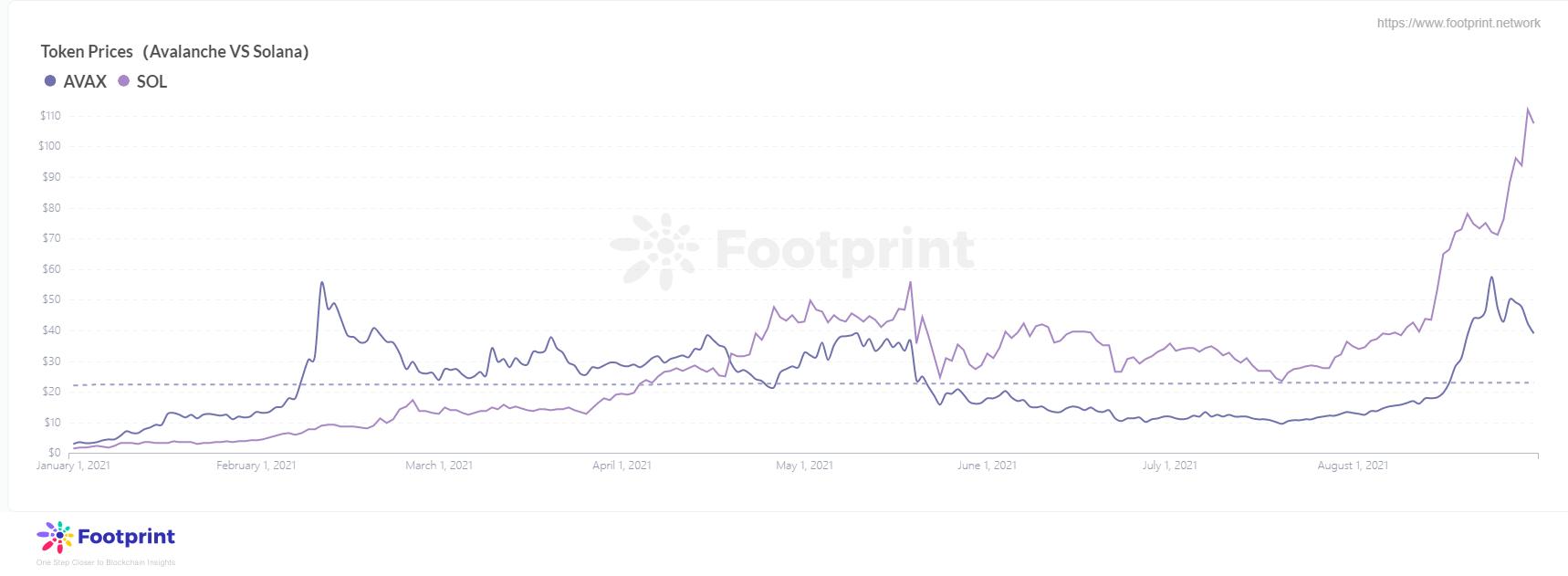The height and width of the screenshot is (576, 1568).
Task: Click the SOL line's highest peak
Action: pos(1527,109)
